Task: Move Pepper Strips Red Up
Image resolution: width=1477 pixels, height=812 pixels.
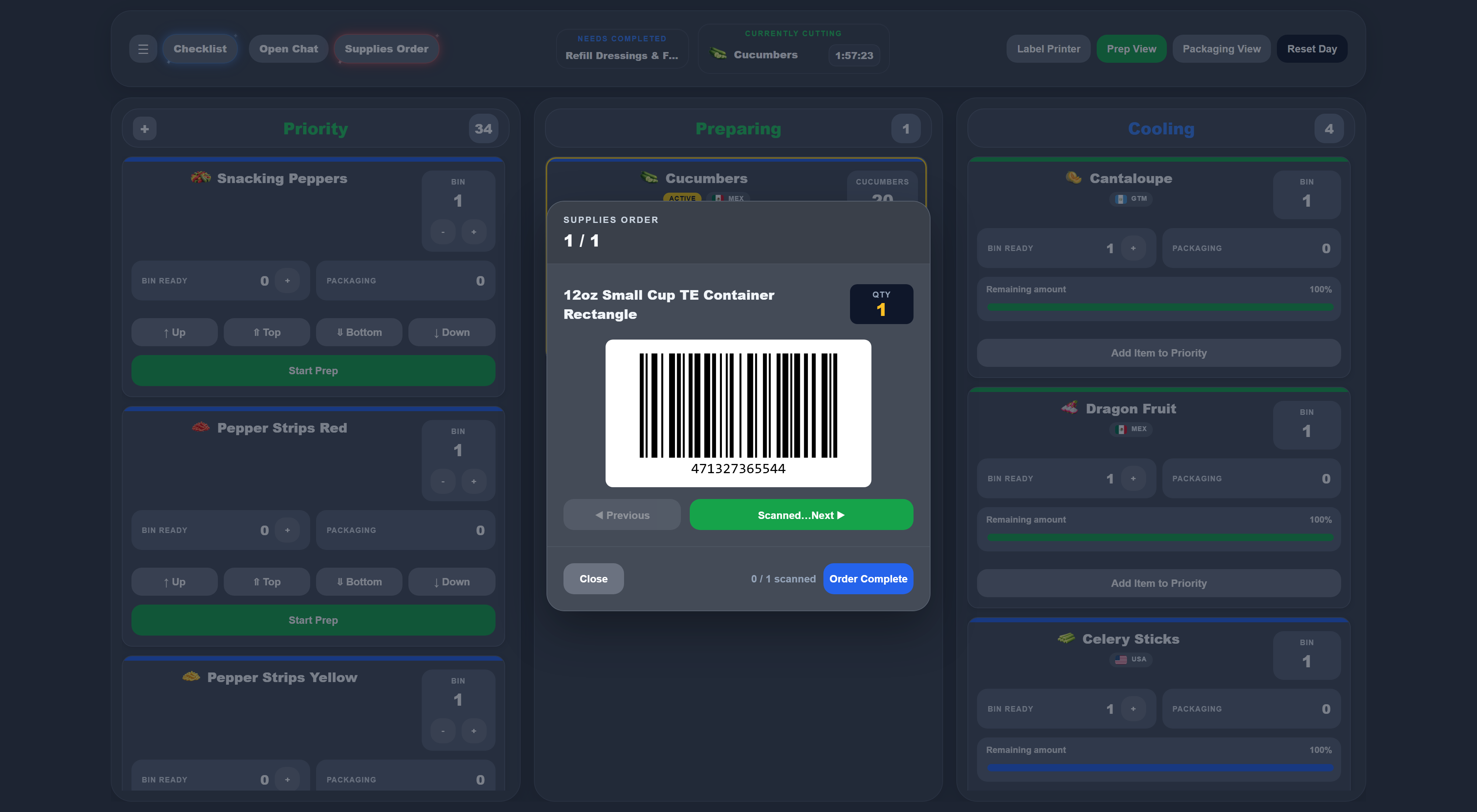Action: pos(174,582)
